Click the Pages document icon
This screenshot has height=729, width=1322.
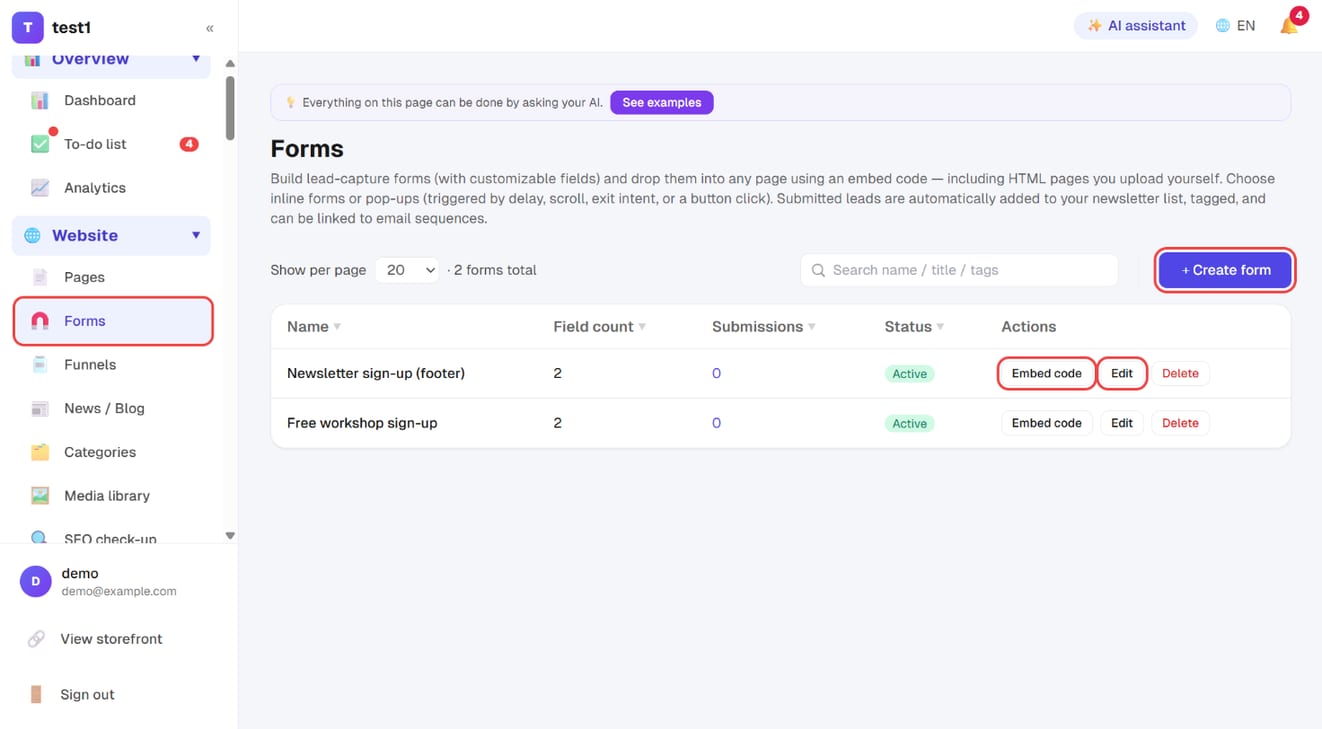pos(40,277)
